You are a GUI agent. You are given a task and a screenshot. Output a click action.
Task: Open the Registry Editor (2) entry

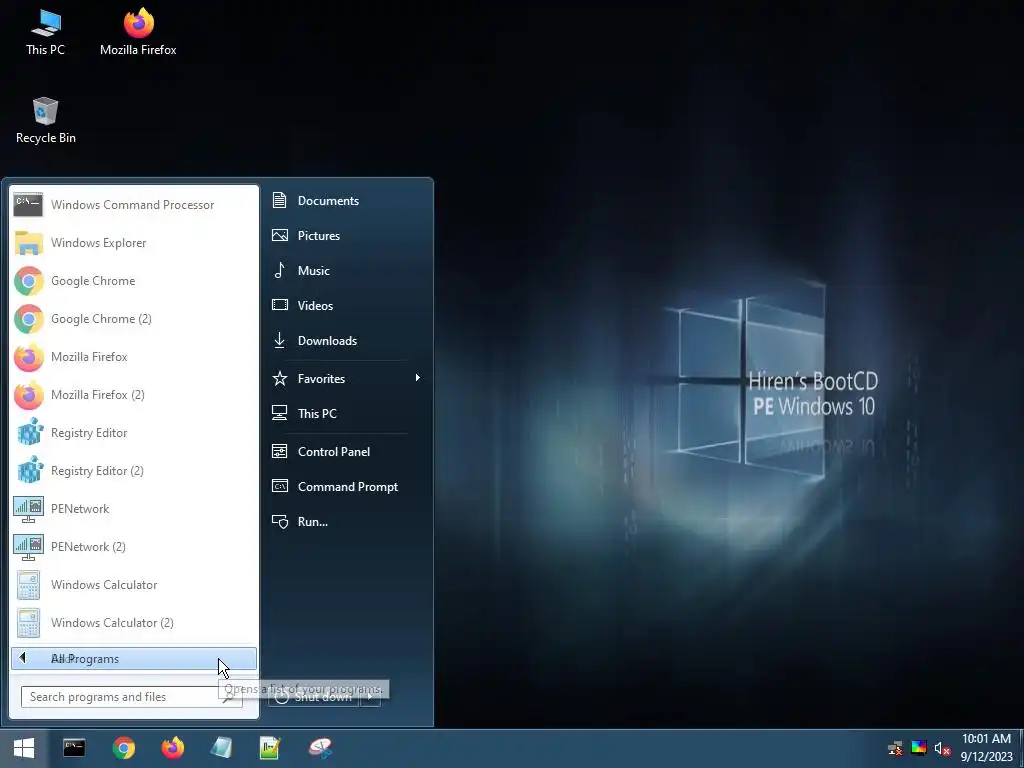pyautogui.click(x=134, y=471)
